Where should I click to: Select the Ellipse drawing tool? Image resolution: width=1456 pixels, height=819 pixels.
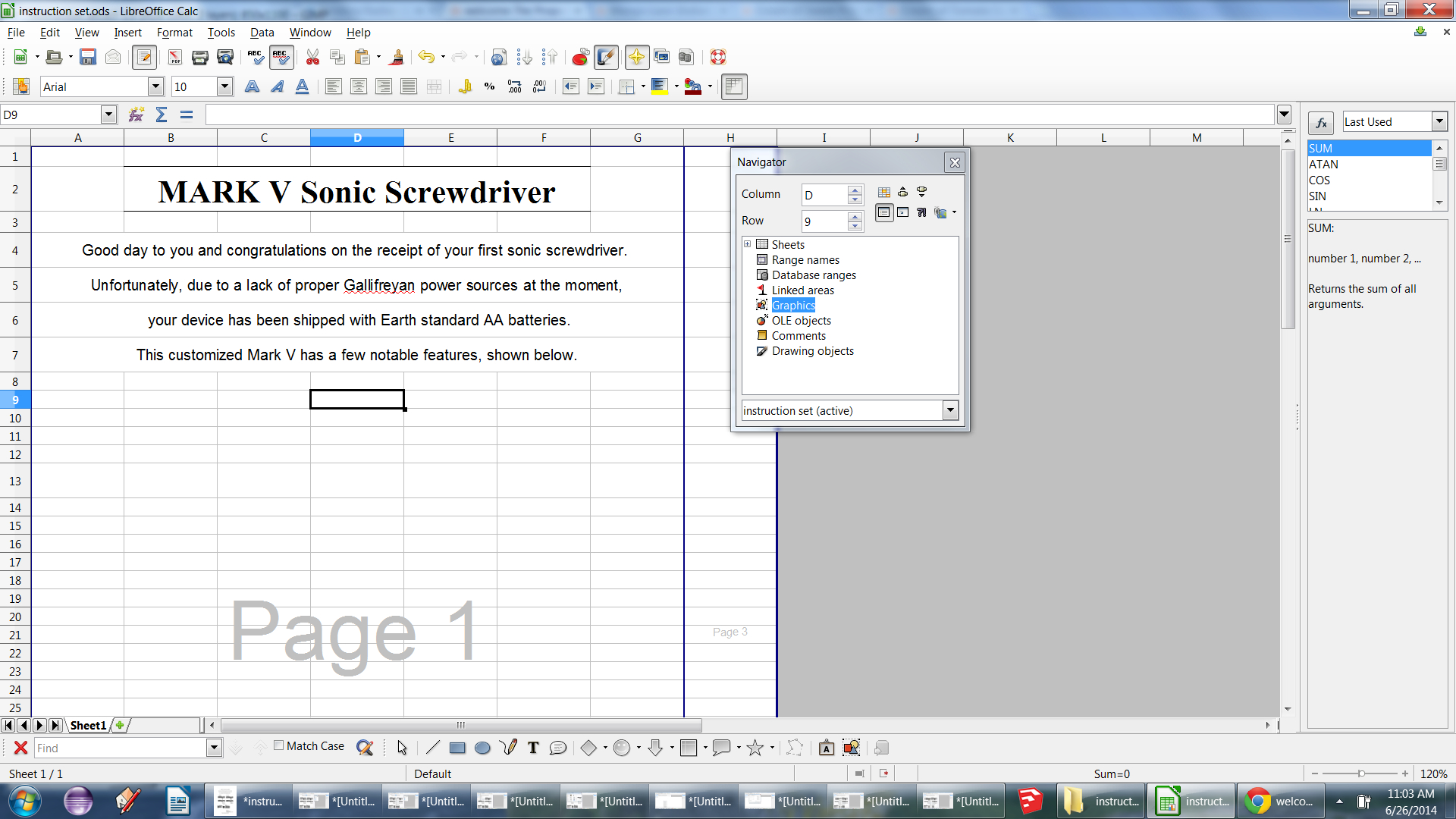pos(482,748)
